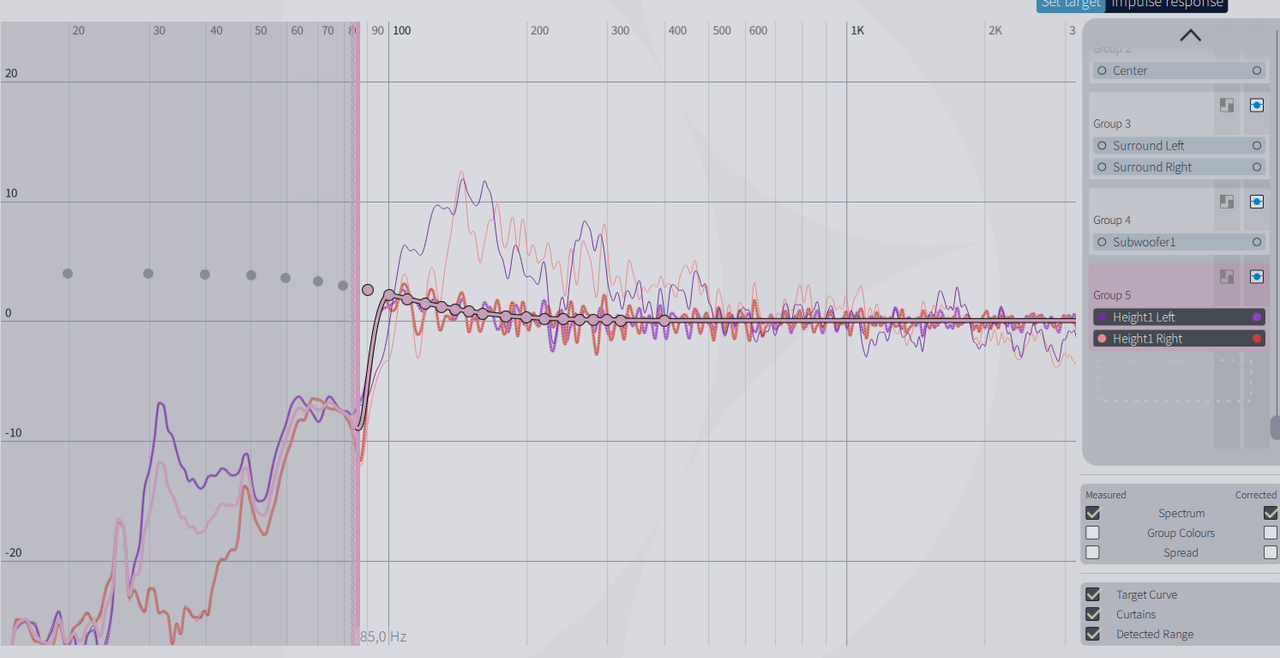The width and height of the screenshot is (1280, 658).
Task: Select the Subwoofer1 channel
Action: pyautogui.click(x=1179, y=242)
